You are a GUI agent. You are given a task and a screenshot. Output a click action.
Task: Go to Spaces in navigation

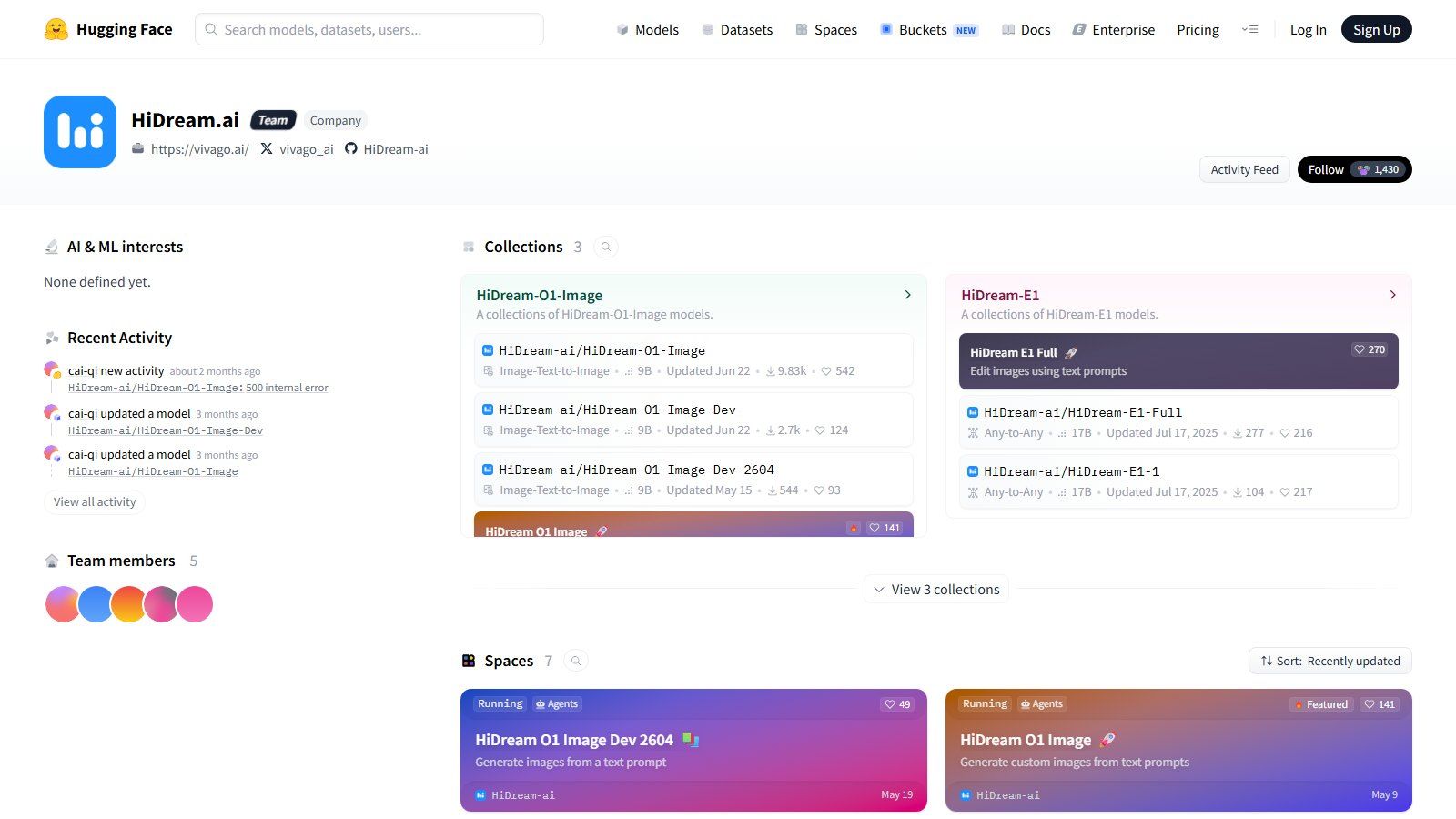coord(826,30)
